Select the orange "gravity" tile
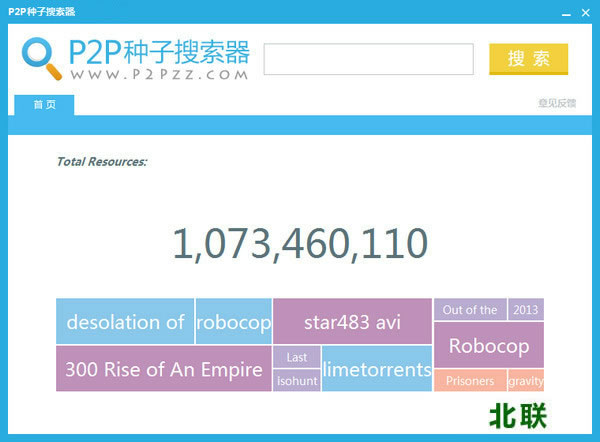Screen dimensions: 600x442 coord(525,381)
